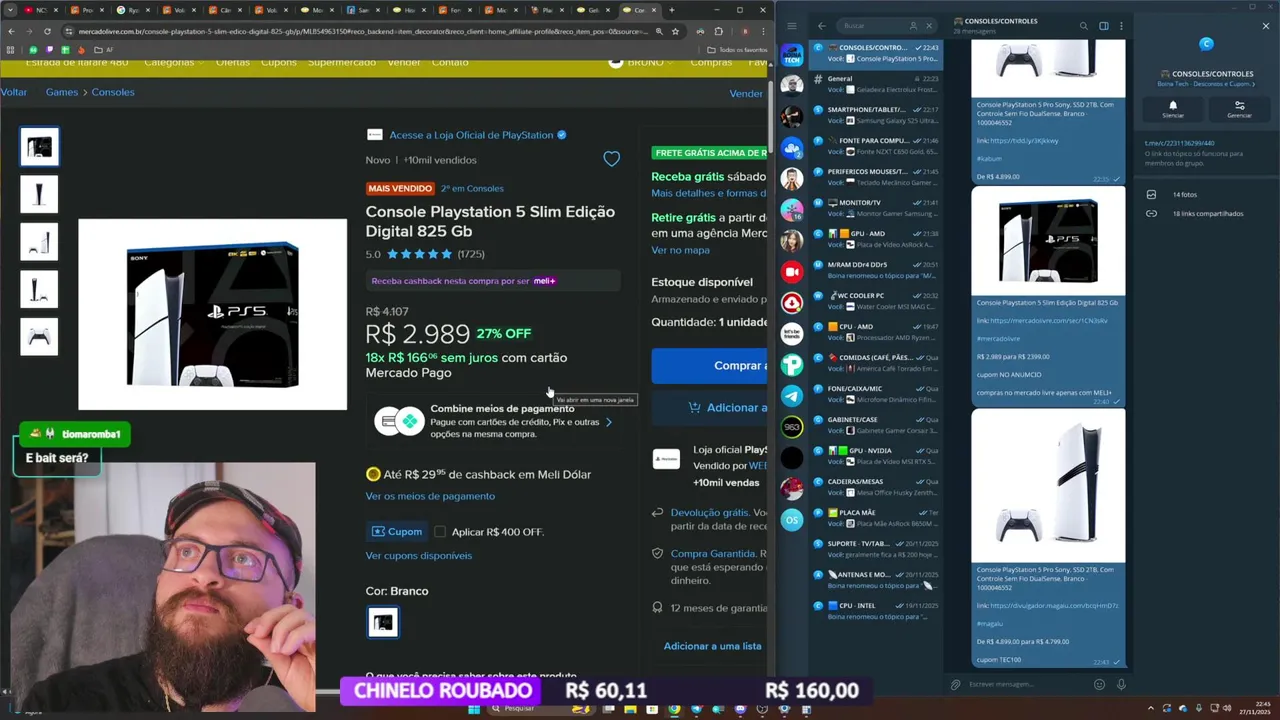Open WC COOLER PC topic
This screenshot has width=1280, height=720.
pos(875,301)
